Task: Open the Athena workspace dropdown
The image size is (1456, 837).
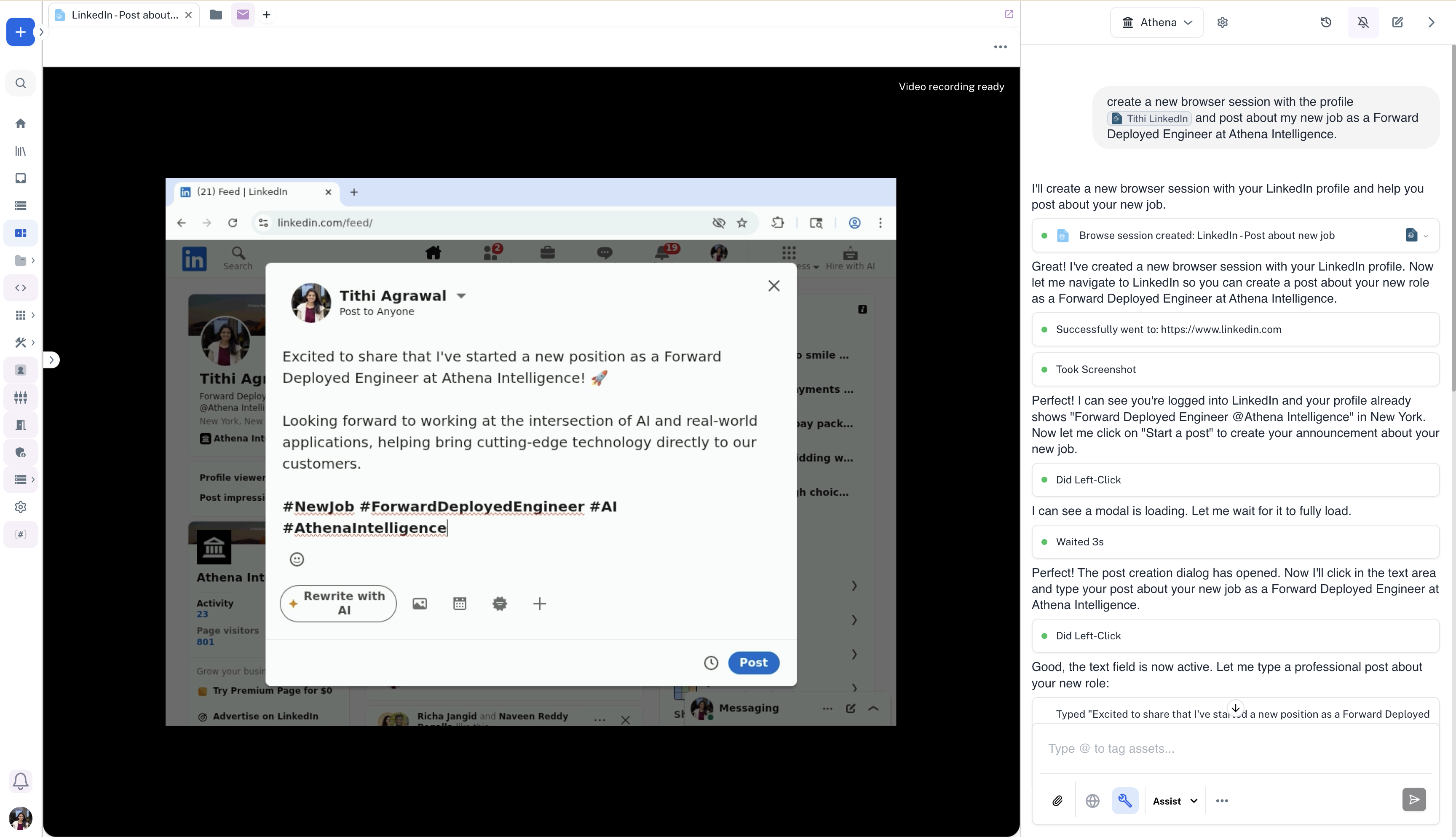Action: point(1156,22)
